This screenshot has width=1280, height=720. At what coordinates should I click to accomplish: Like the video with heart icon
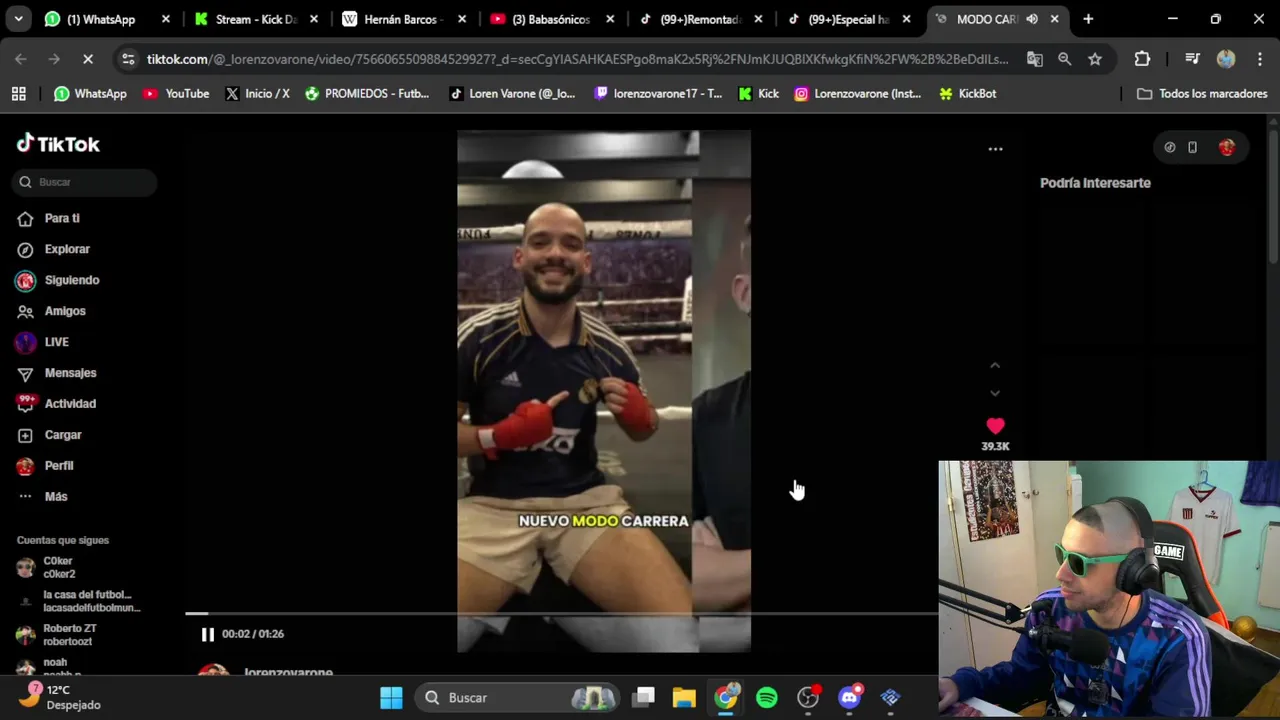point(995,426)
